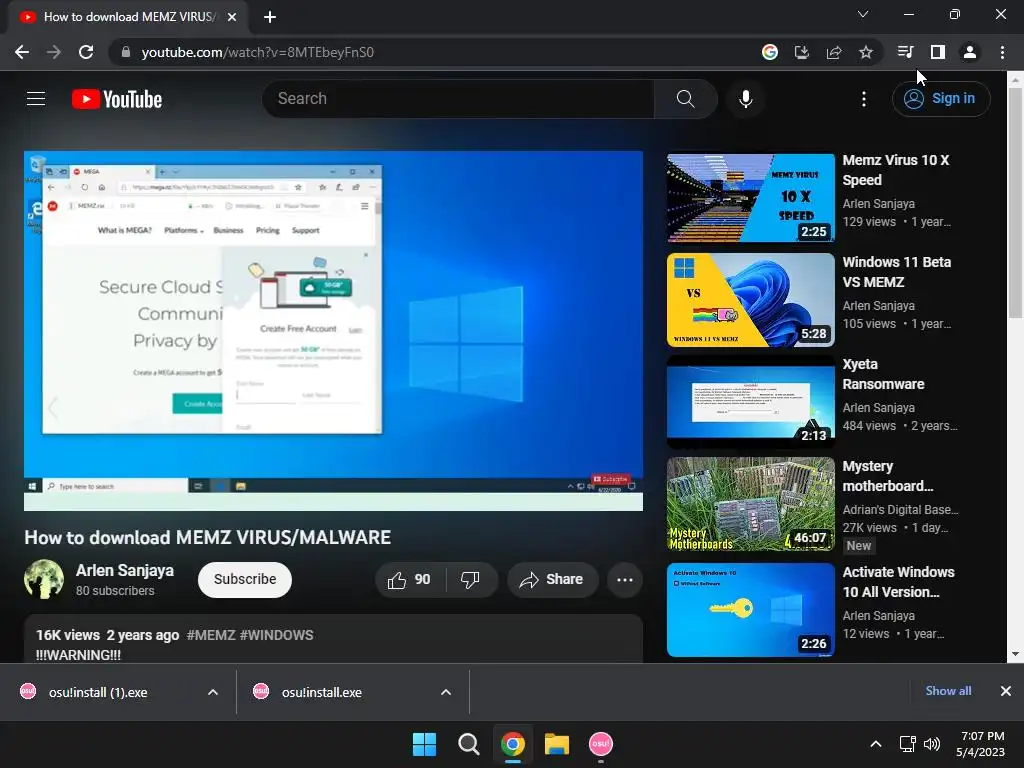Click the YouTube search field
Screen dimensions: 1024x768
point(457,99)
